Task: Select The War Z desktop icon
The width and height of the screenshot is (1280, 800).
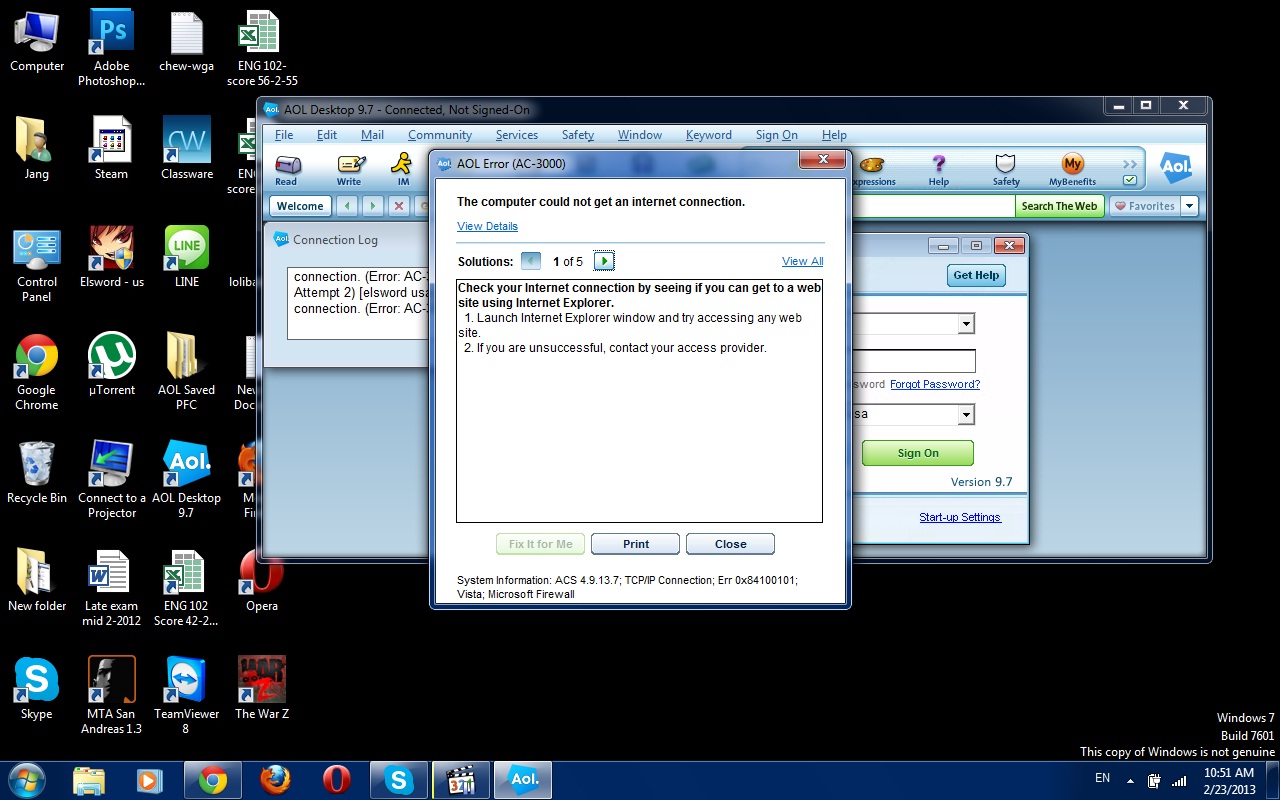Action: point(262,689)
